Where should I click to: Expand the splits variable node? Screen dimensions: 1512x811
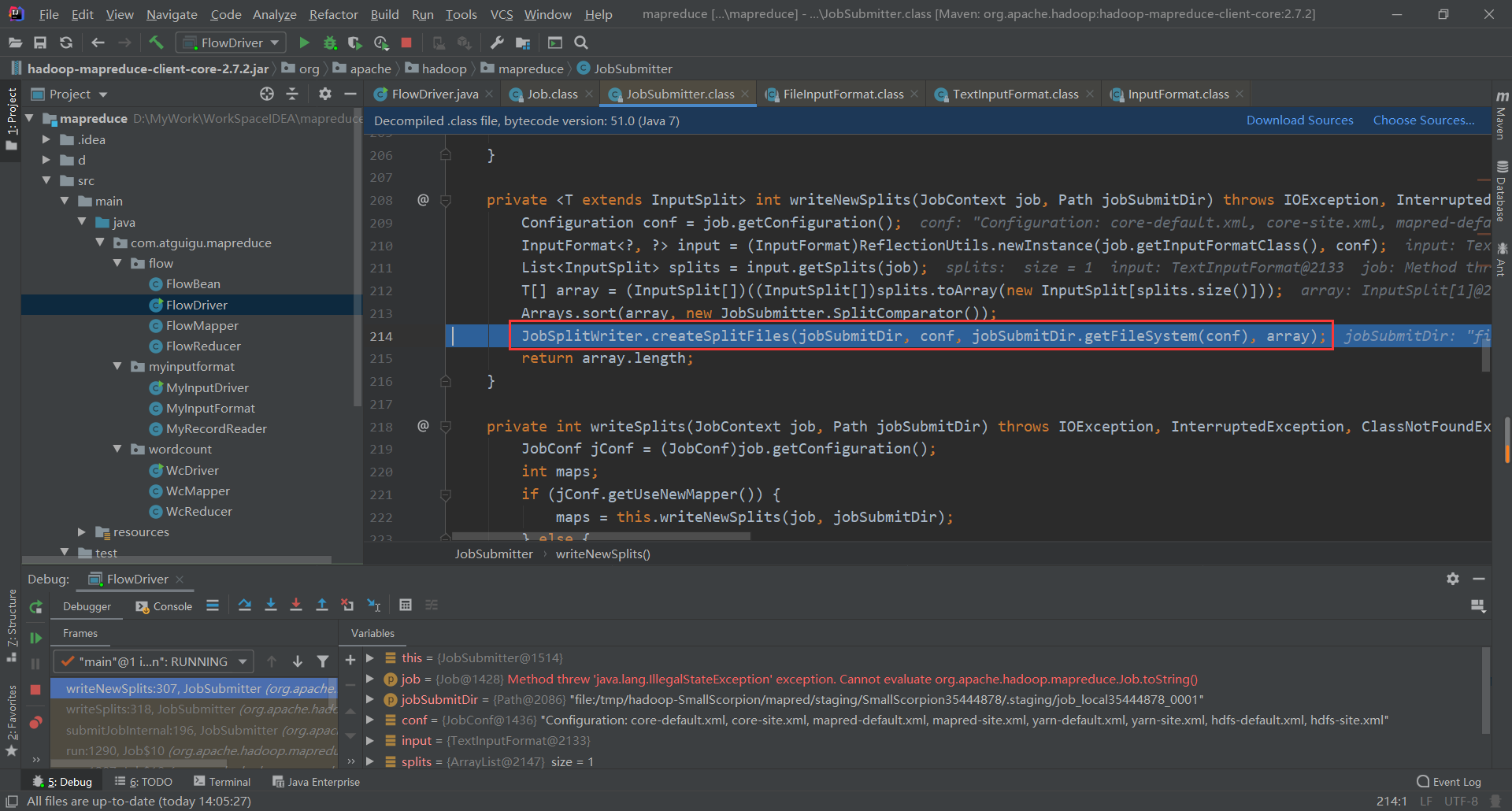(x=369, y=761)
